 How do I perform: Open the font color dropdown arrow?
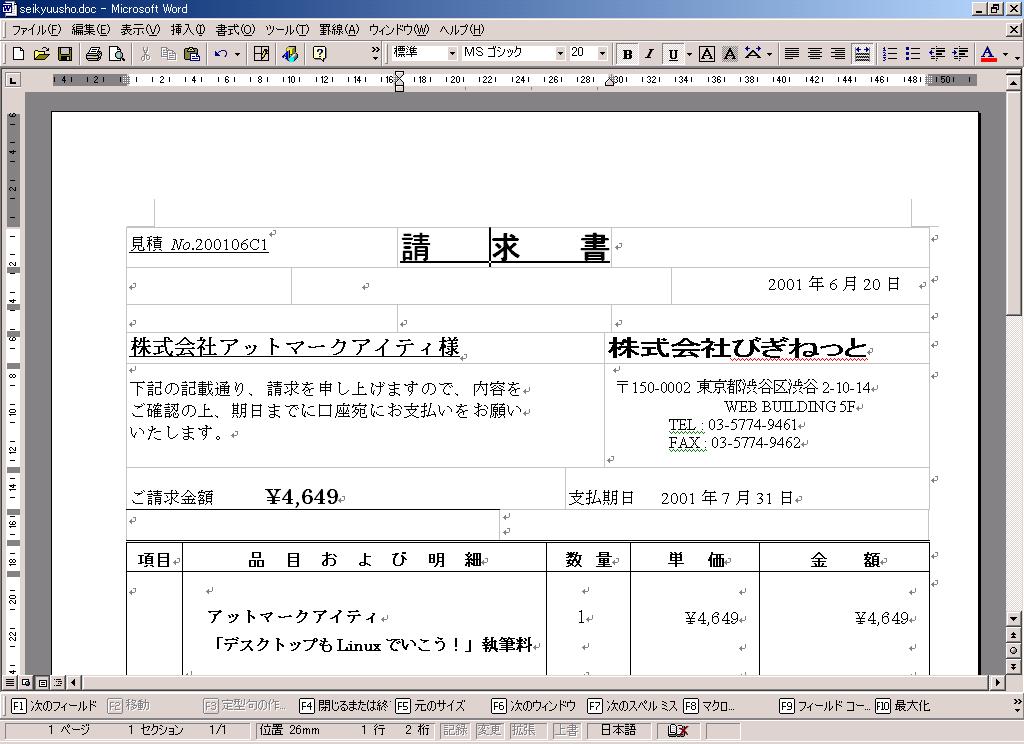1005,54
